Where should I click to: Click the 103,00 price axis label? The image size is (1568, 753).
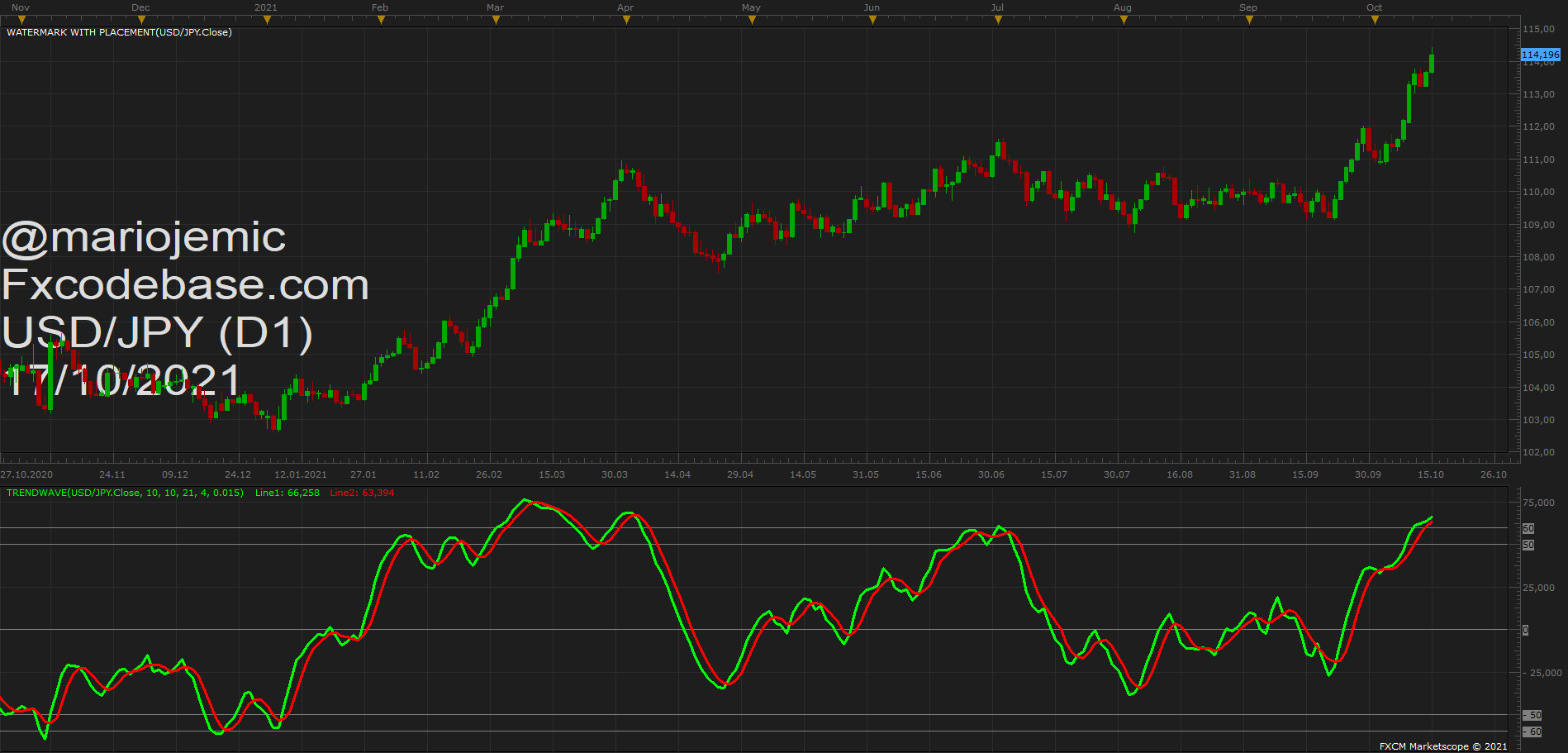coord(1538,420)
